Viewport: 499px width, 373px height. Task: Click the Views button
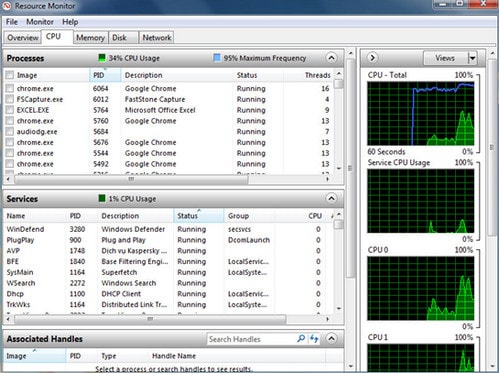446,58
